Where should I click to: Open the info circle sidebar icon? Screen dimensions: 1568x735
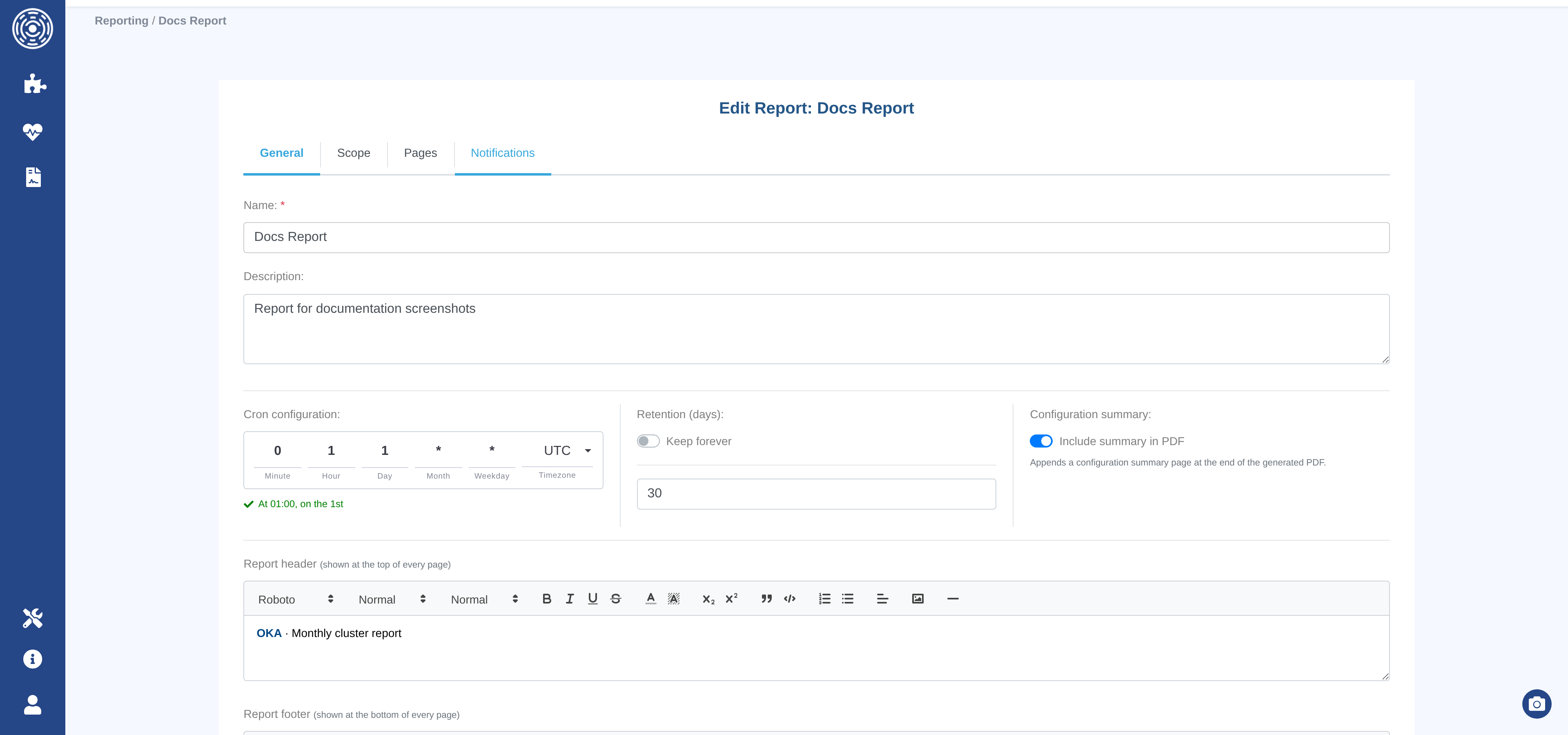point(33,659)
